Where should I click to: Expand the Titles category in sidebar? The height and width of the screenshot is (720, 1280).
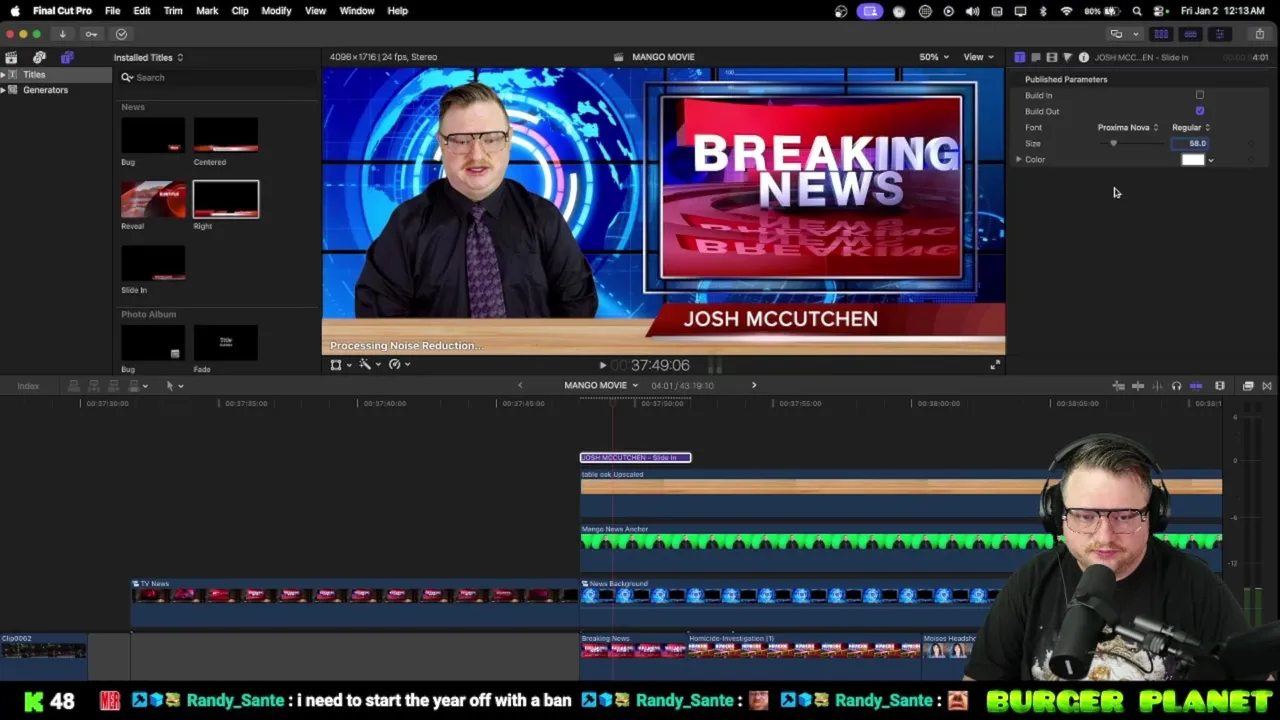(x=3, y=75)
